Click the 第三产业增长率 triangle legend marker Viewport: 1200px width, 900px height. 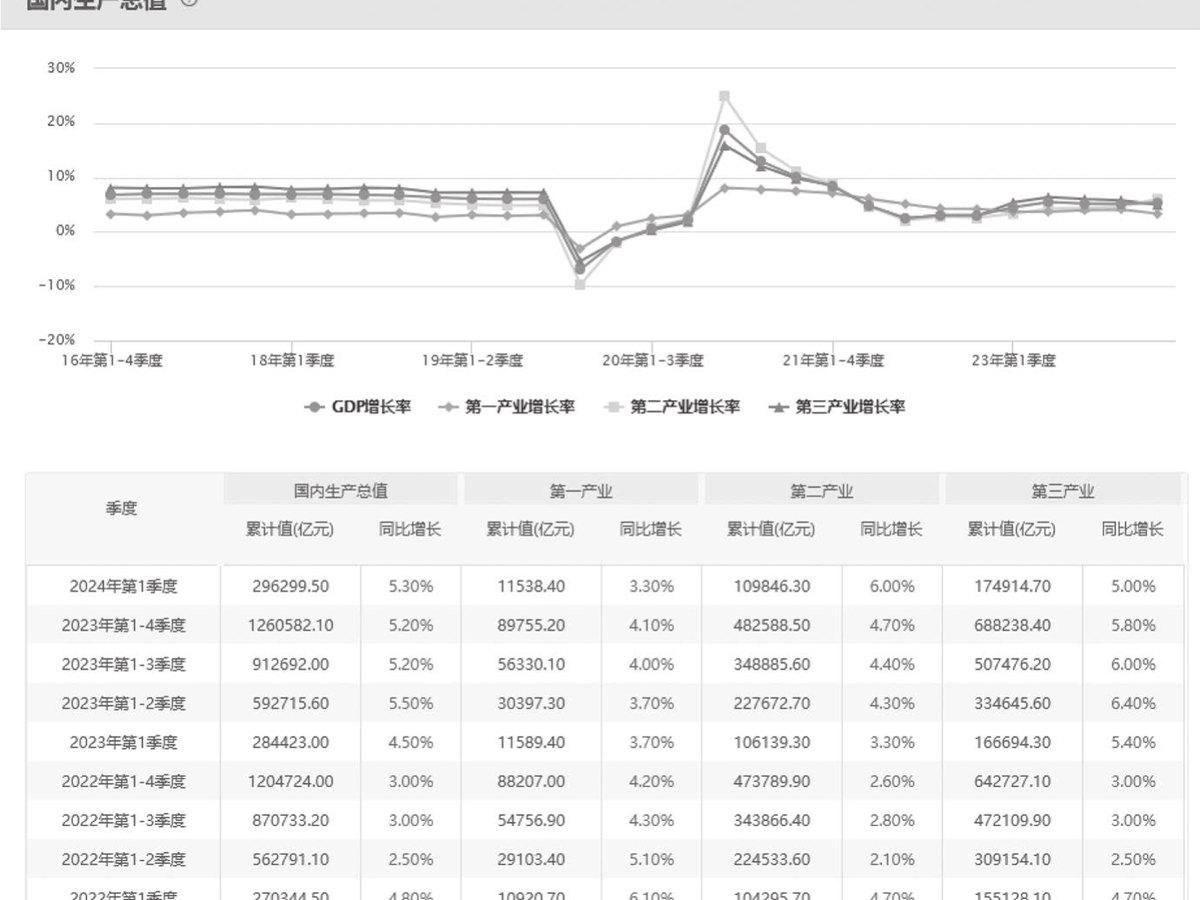coord(779,407)
